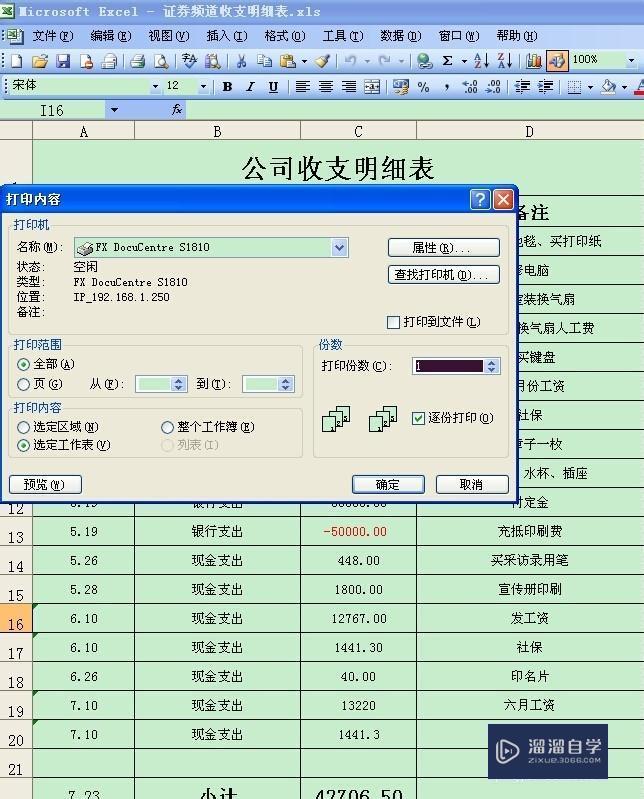Select the 页 print range radio button
644x799 pixels.
click(x=23, y=384)
